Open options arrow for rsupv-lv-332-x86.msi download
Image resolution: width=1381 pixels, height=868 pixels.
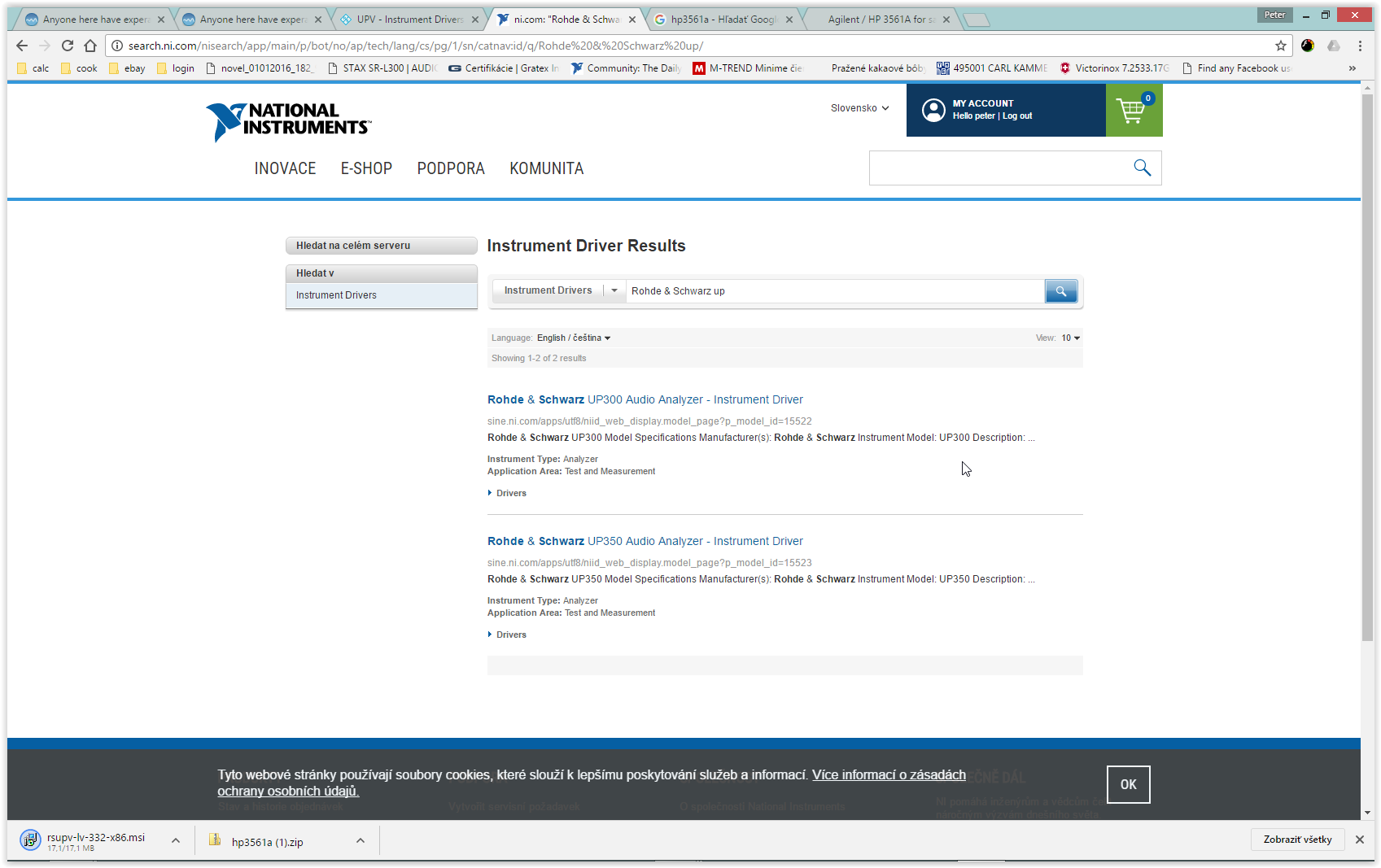point(176,840)
